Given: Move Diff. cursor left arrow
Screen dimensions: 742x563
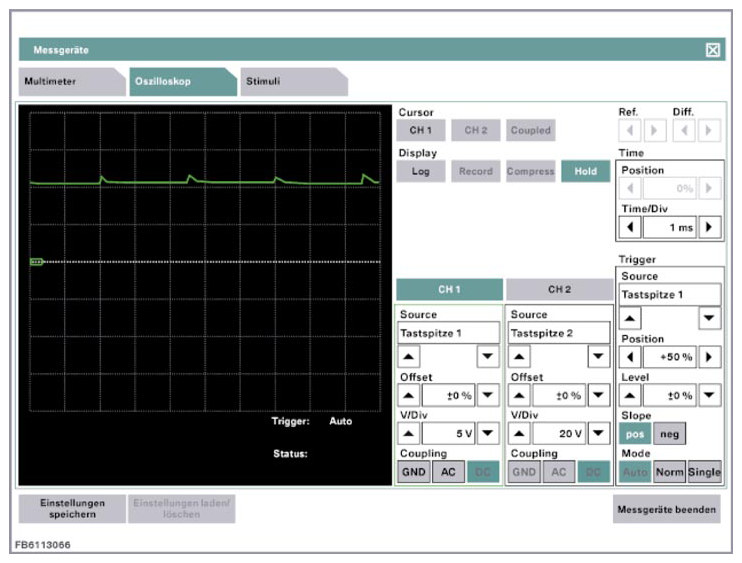Looking at the screenshot, I should [684, 130].
